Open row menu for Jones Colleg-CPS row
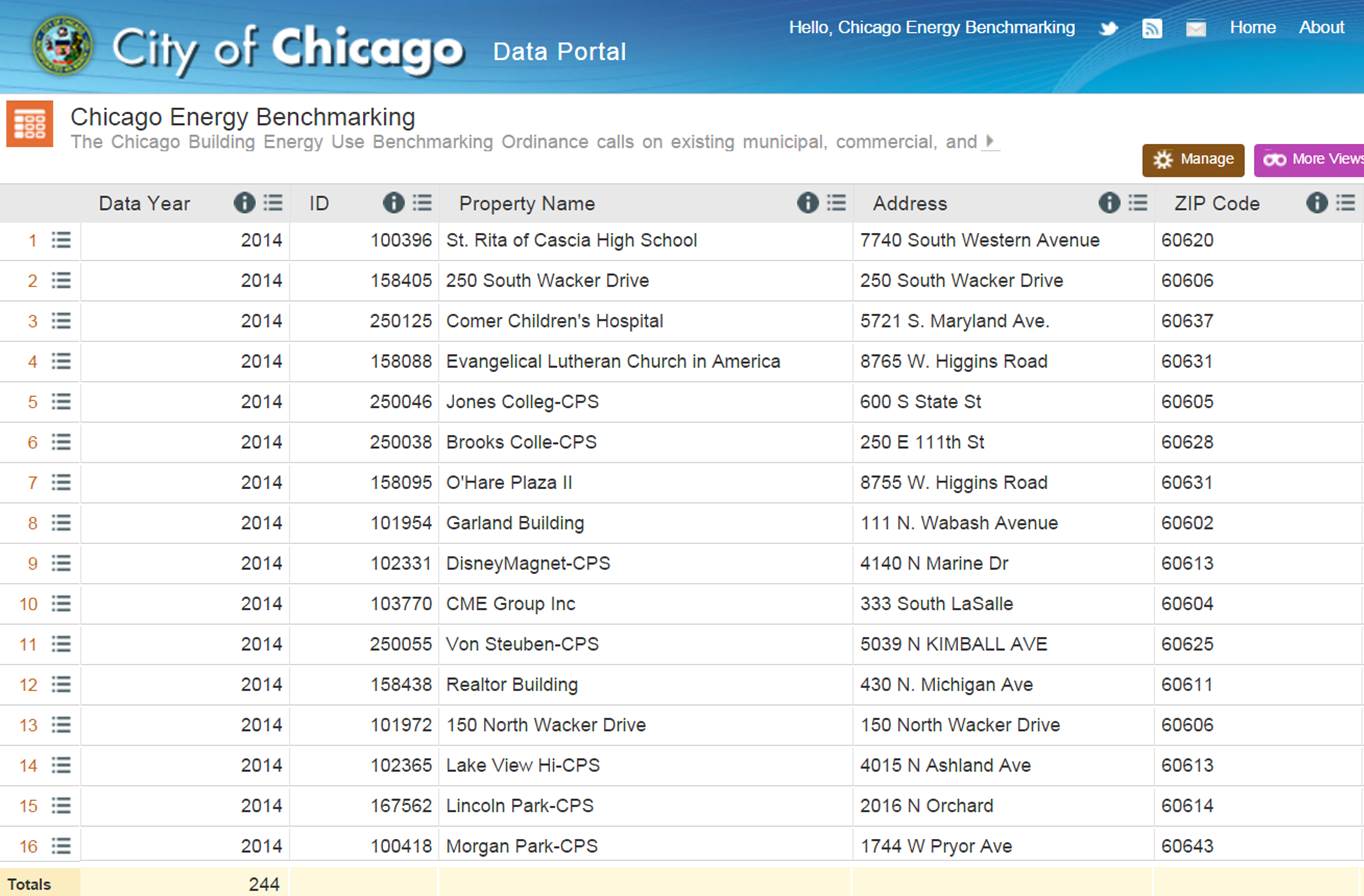Image resolution: width=1364 pixels, height=896 pixels. tap(61, 401)
